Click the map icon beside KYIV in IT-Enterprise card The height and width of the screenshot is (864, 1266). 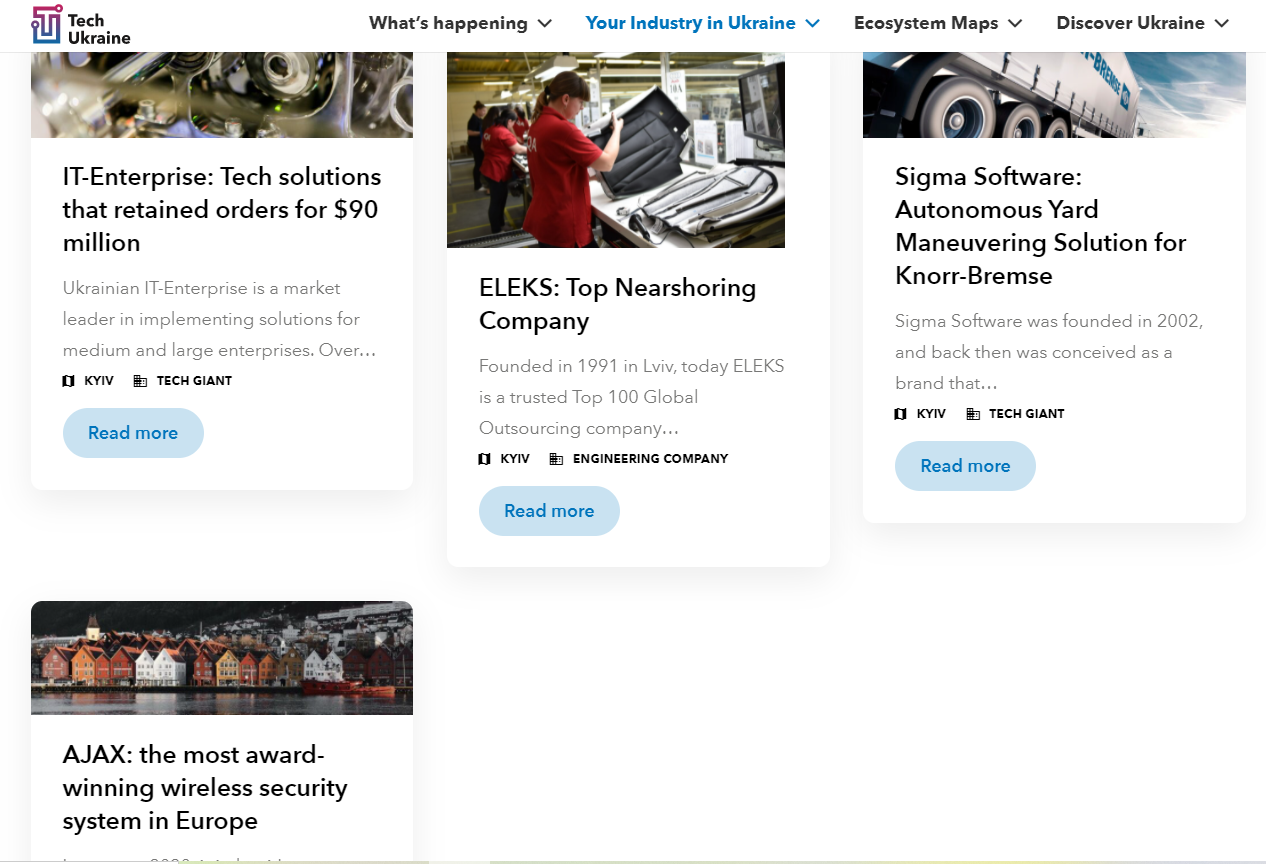pos(69,381)
